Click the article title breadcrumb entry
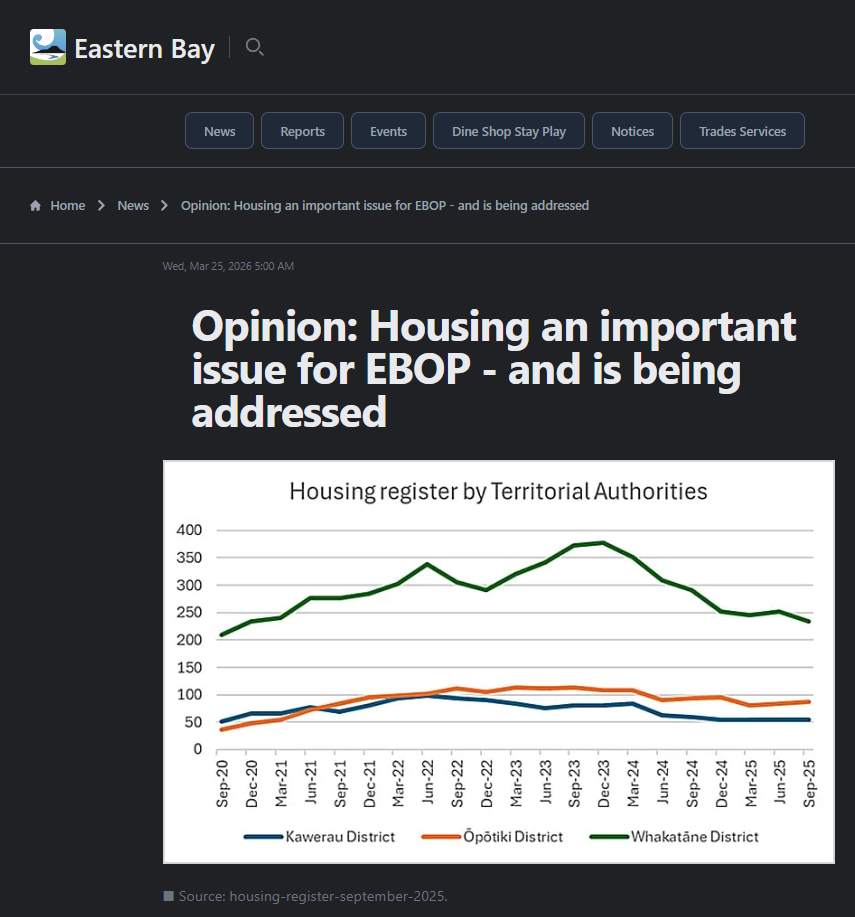 click(x=385, y=206)
